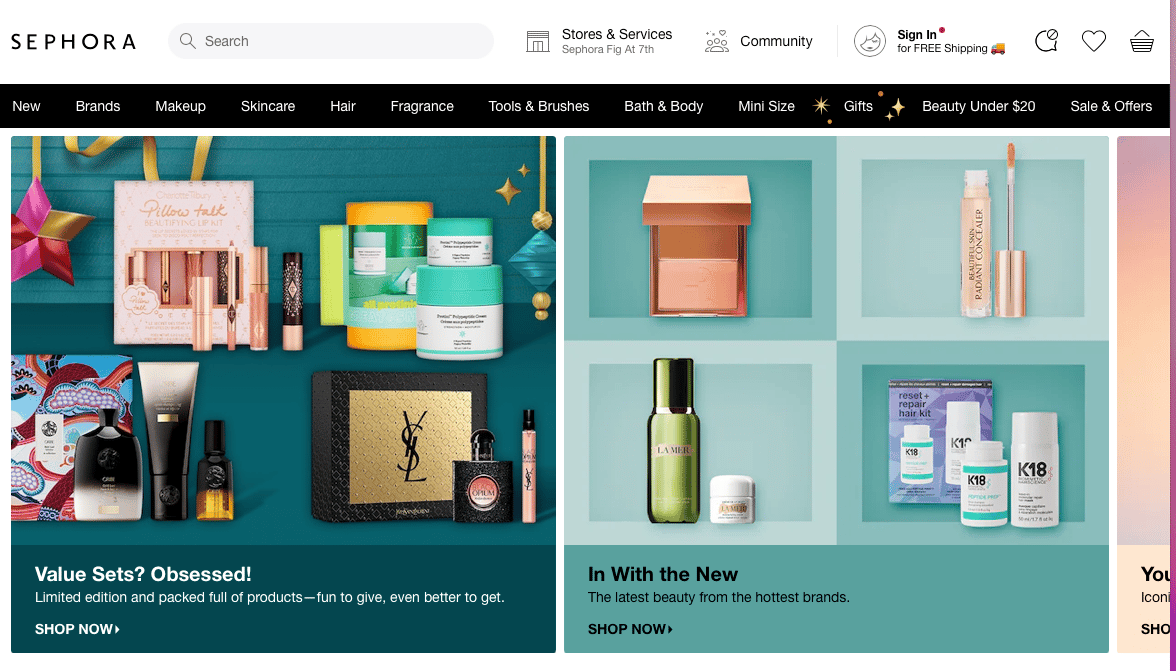Open the Brands menu
1176x671 pixels.
98,106
